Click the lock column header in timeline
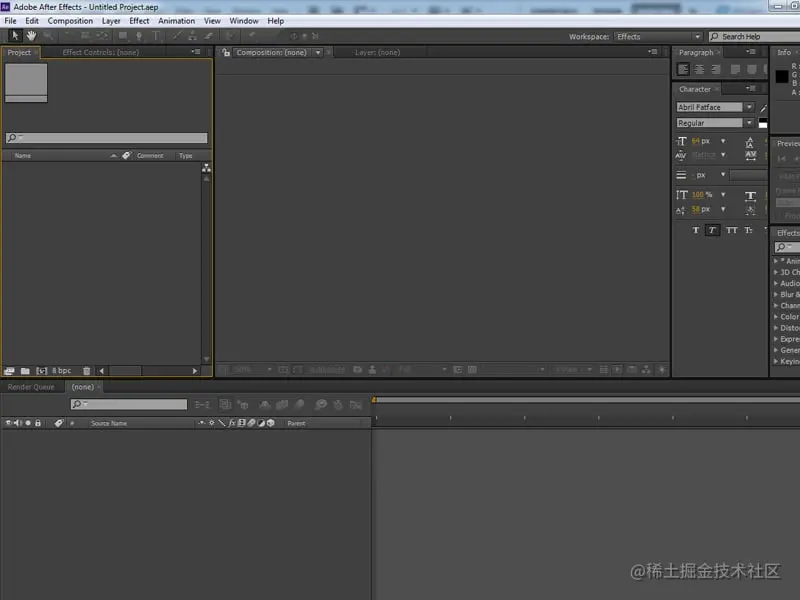The image size is (800, 600). click(38, 423)
